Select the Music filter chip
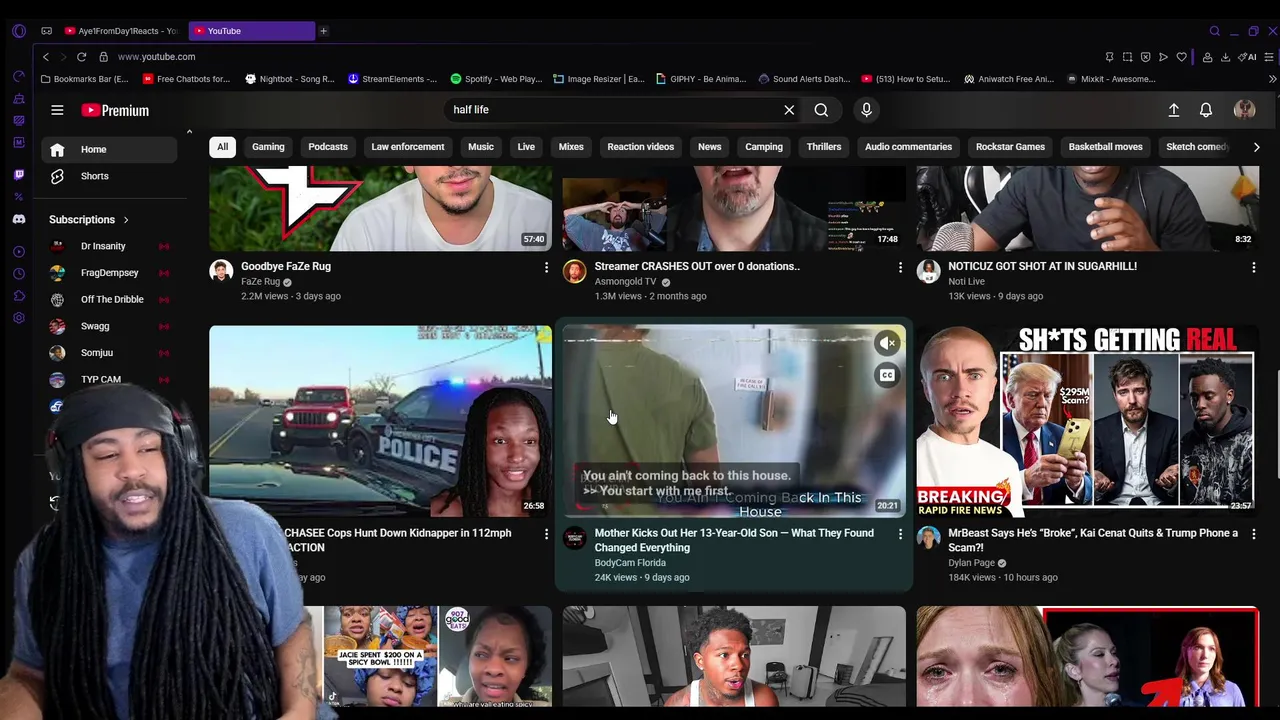 pyautogui.click(x=481, y=147)
